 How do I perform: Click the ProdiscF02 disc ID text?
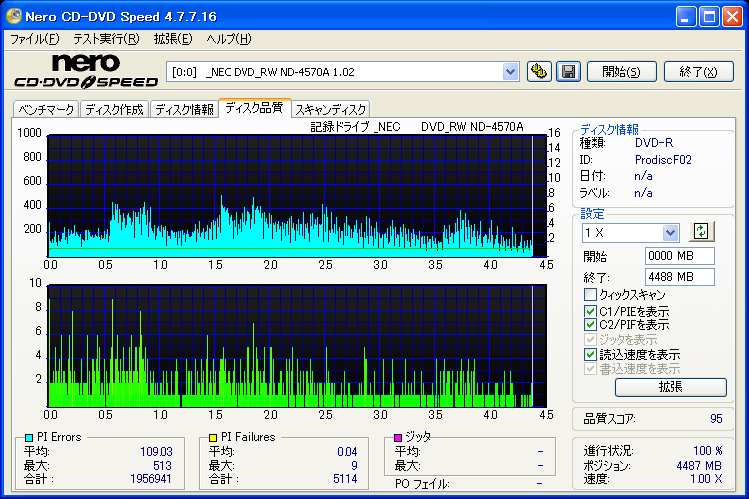663,159
